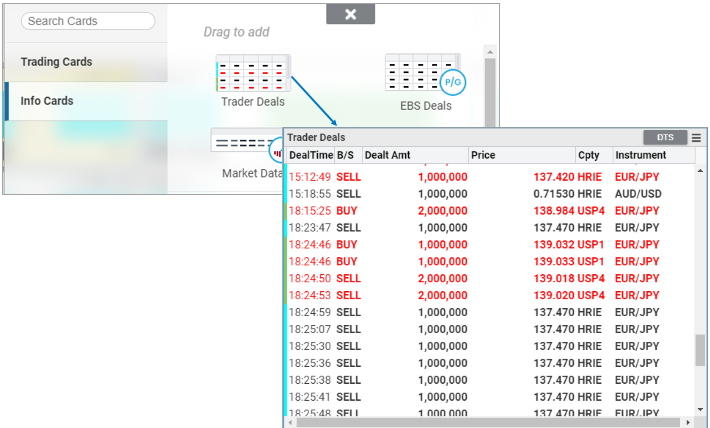This screenshot has height=428, width=710.
Task: Click the Trader Deals card icon
Action: pos(252,72)
